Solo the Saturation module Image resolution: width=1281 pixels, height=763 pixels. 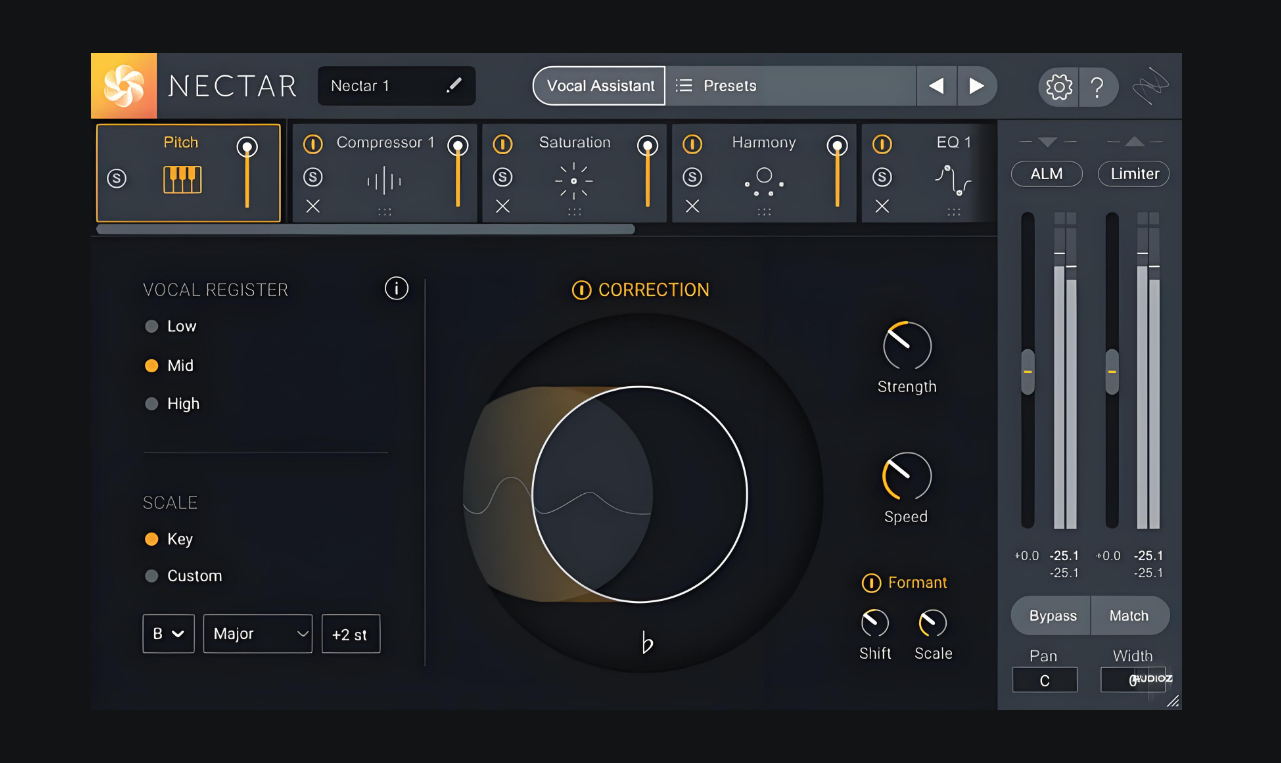(x=503, y=177)
